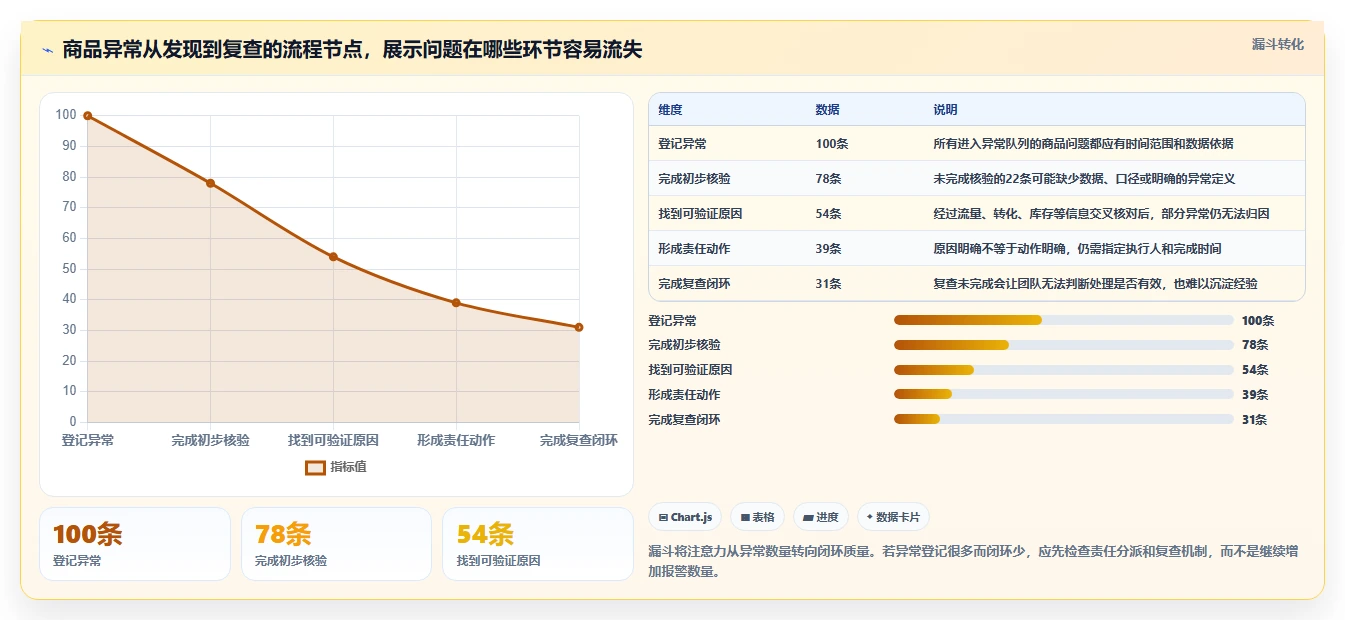The height and width of the screenshot is (620, 1345).
Task: Click the 形成责任动作 progress label
Action: point(684,395)
